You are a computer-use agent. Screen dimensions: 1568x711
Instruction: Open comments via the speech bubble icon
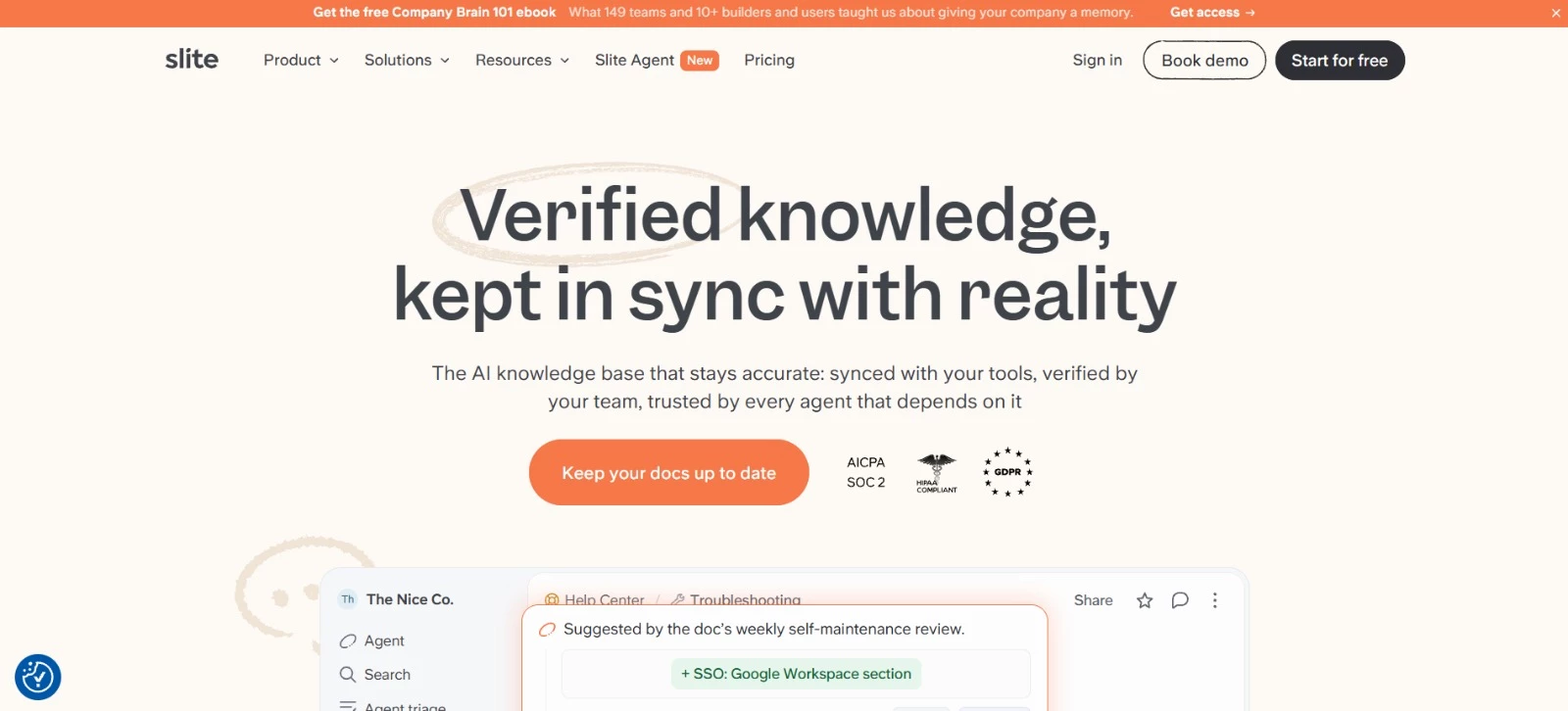pyautogui.click(x=1180, y=600)
